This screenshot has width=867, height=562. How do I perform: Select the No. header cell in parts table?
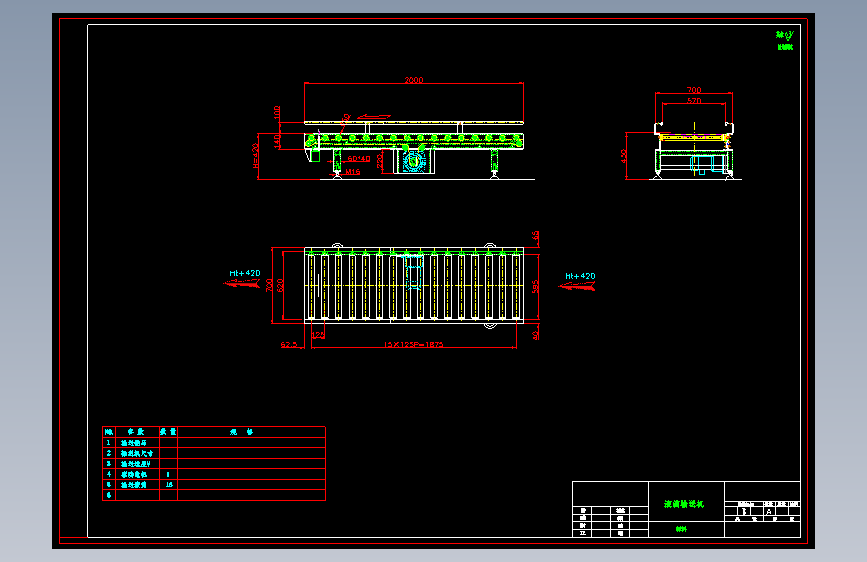point(109,432)
